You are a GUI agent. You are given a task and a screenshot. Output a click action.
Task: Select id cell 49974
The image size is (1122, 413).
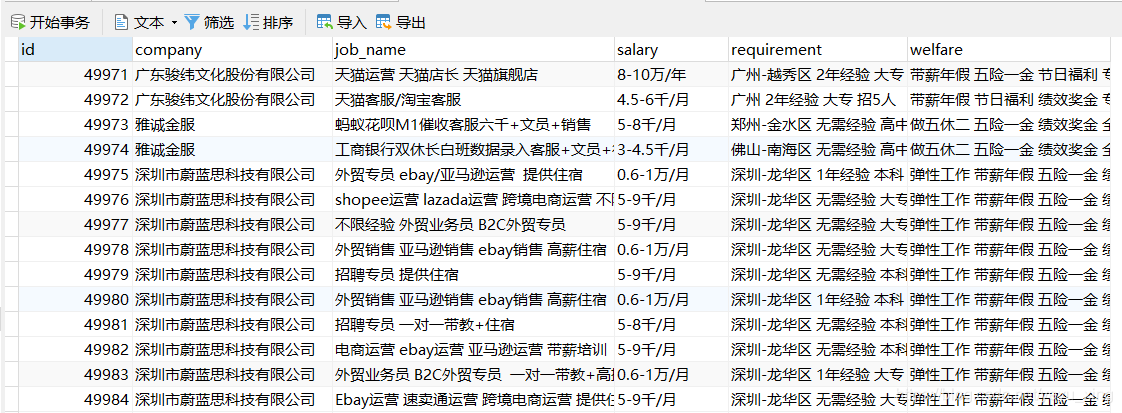[x=75, y=150]
